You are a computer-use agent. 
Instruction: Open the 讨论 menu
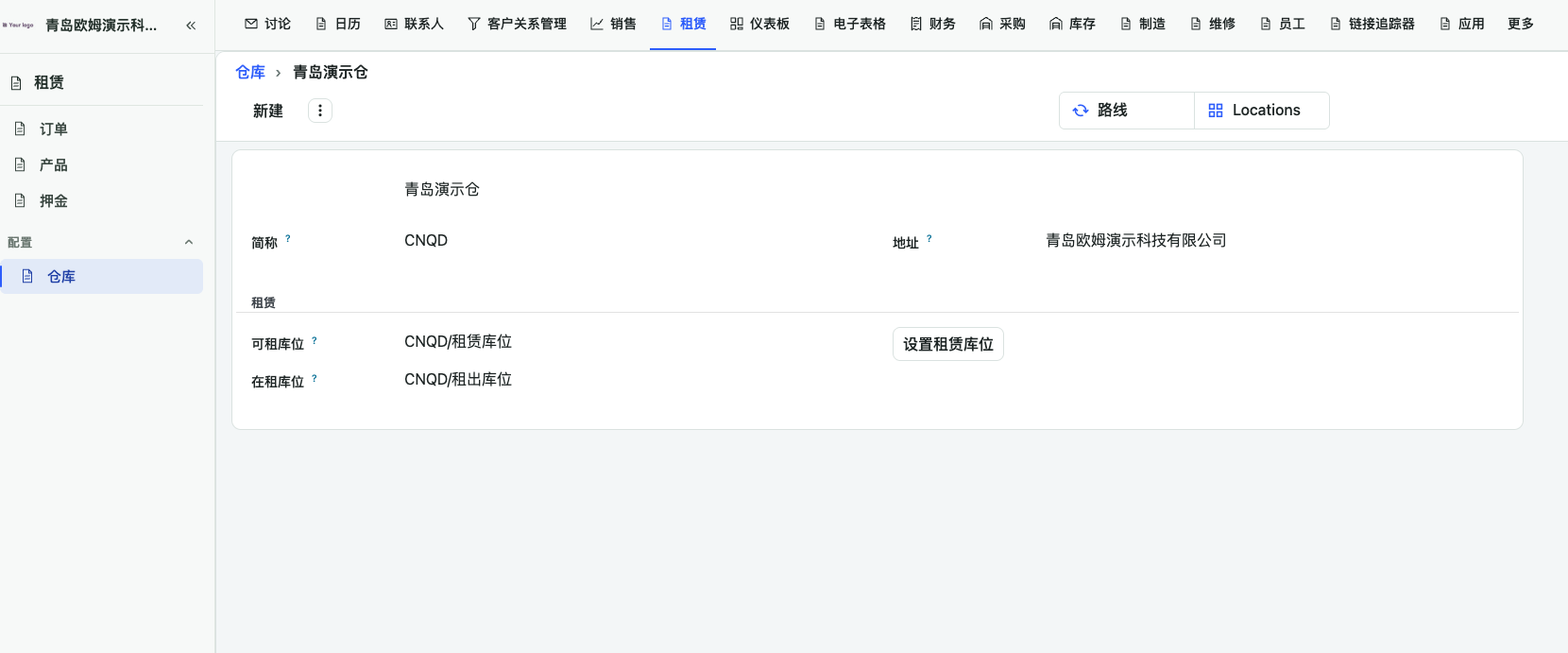click(x=267, y=24)
